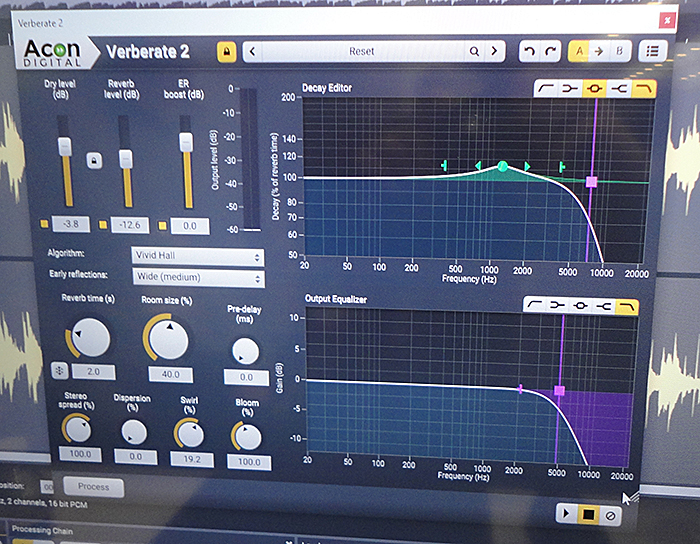Toggle the Reverb level mute square
The image size is (700, 544).
click(x=103, y=224)
